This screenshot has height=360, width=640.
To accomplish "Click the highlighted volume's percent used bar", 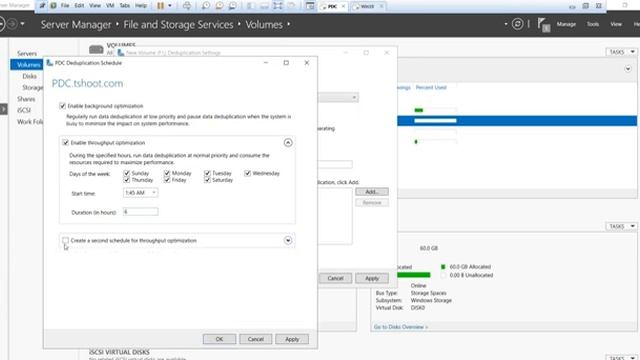I will click(435, 121).
